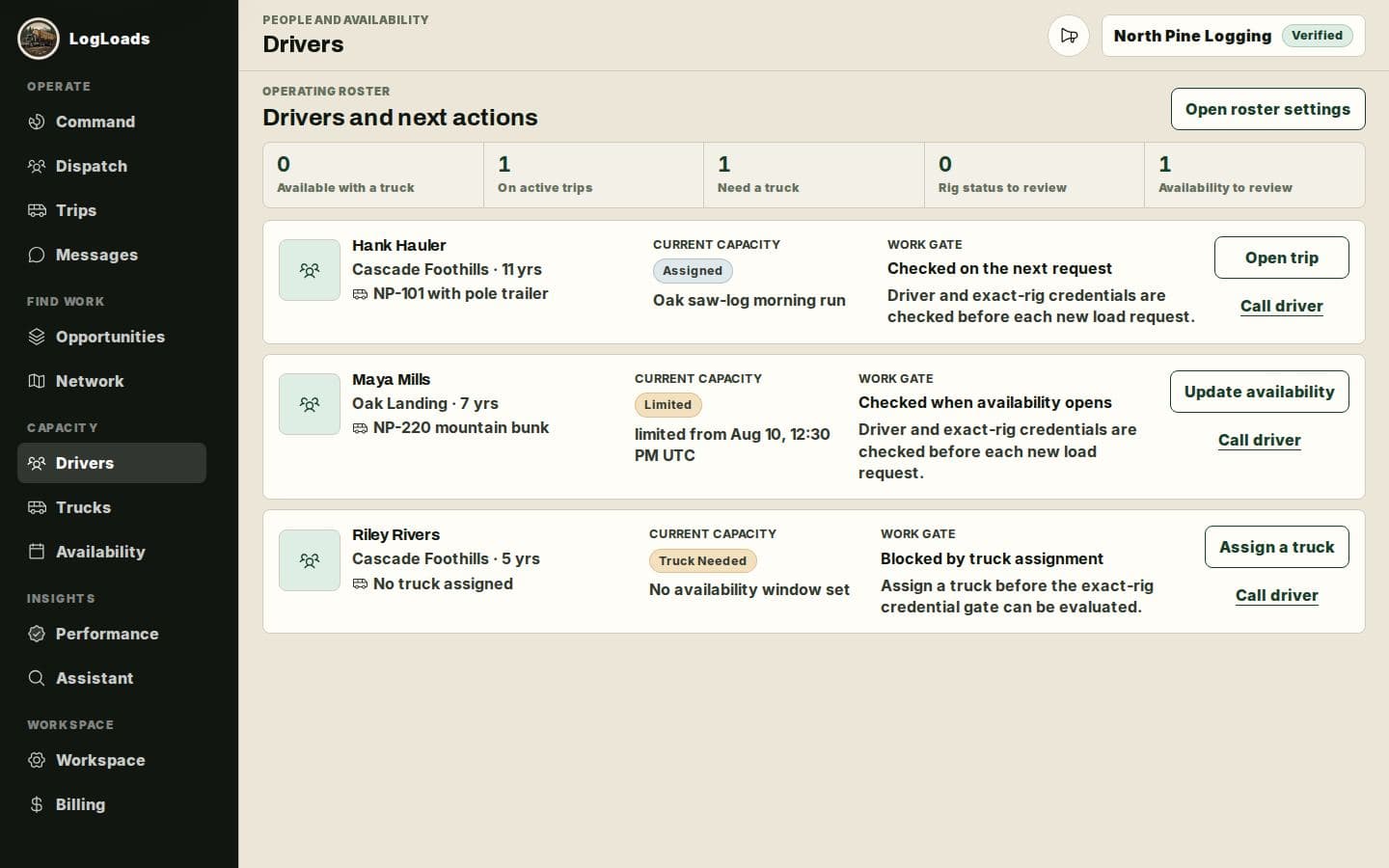Image resolution: width=1389 pixels, height=868 pixels.
Task: Click the Limited capacity badge
Action: [x=667, y=405]
